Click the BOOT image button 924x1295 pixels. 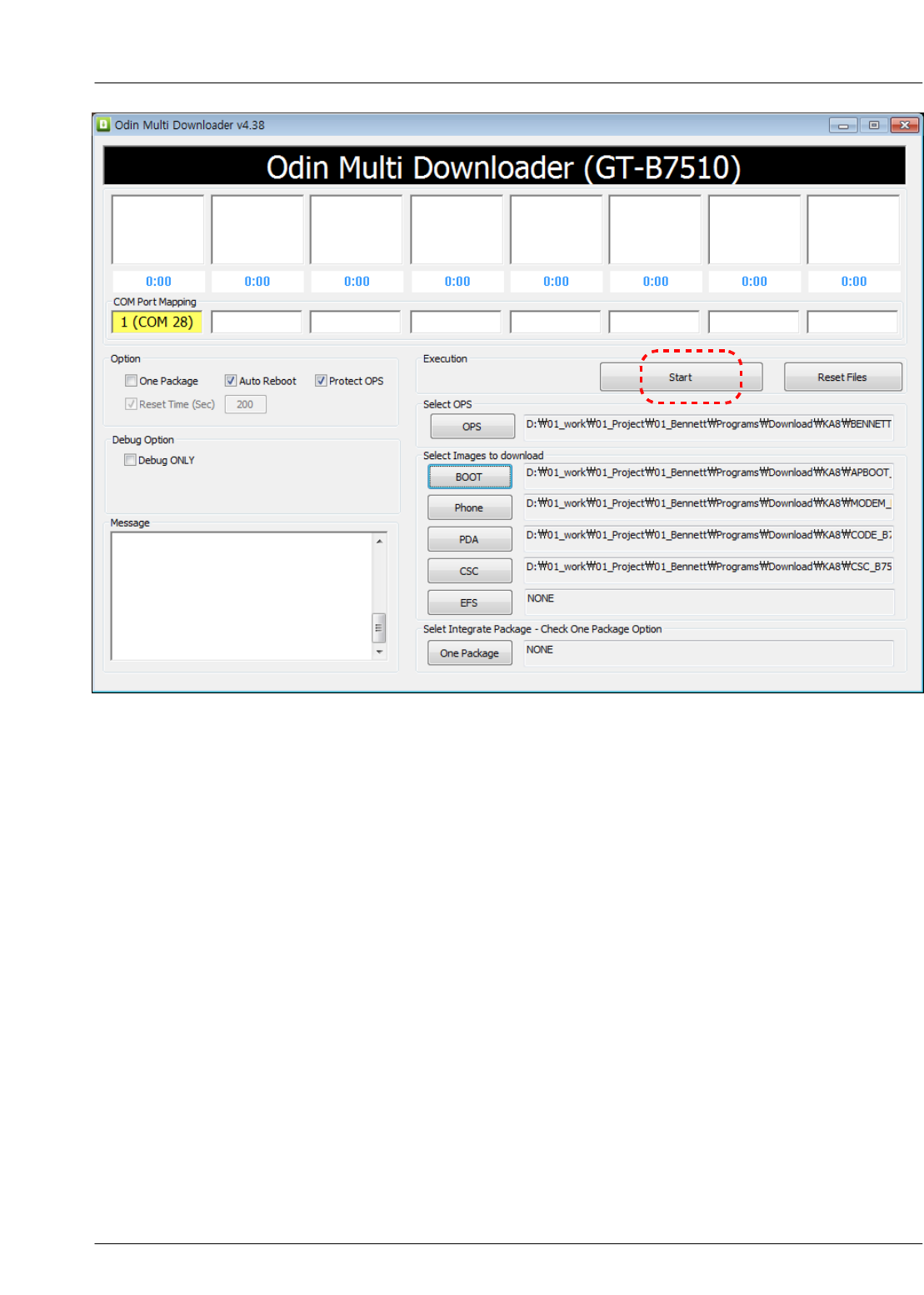pos(470,477)
